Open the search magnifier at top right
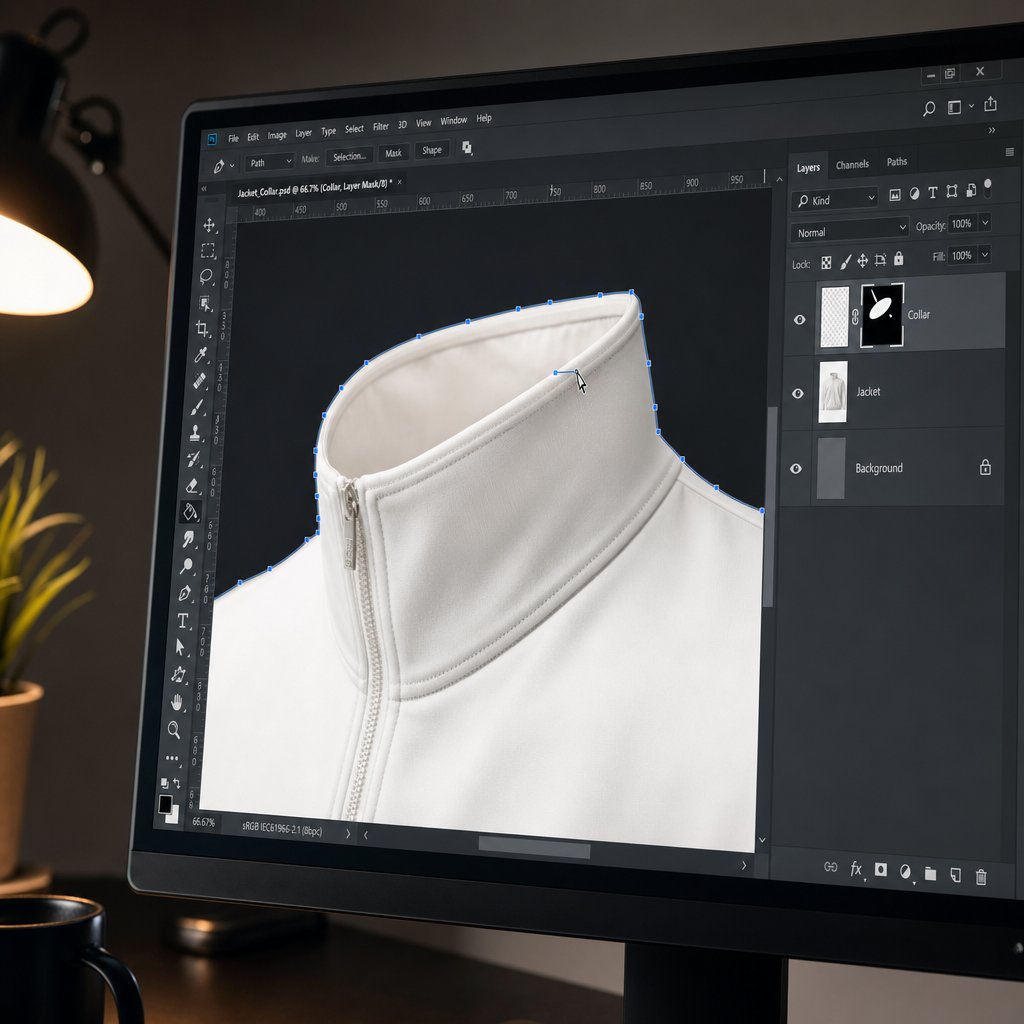This screenshot has height=1024, width=1024. coord(929,108)
